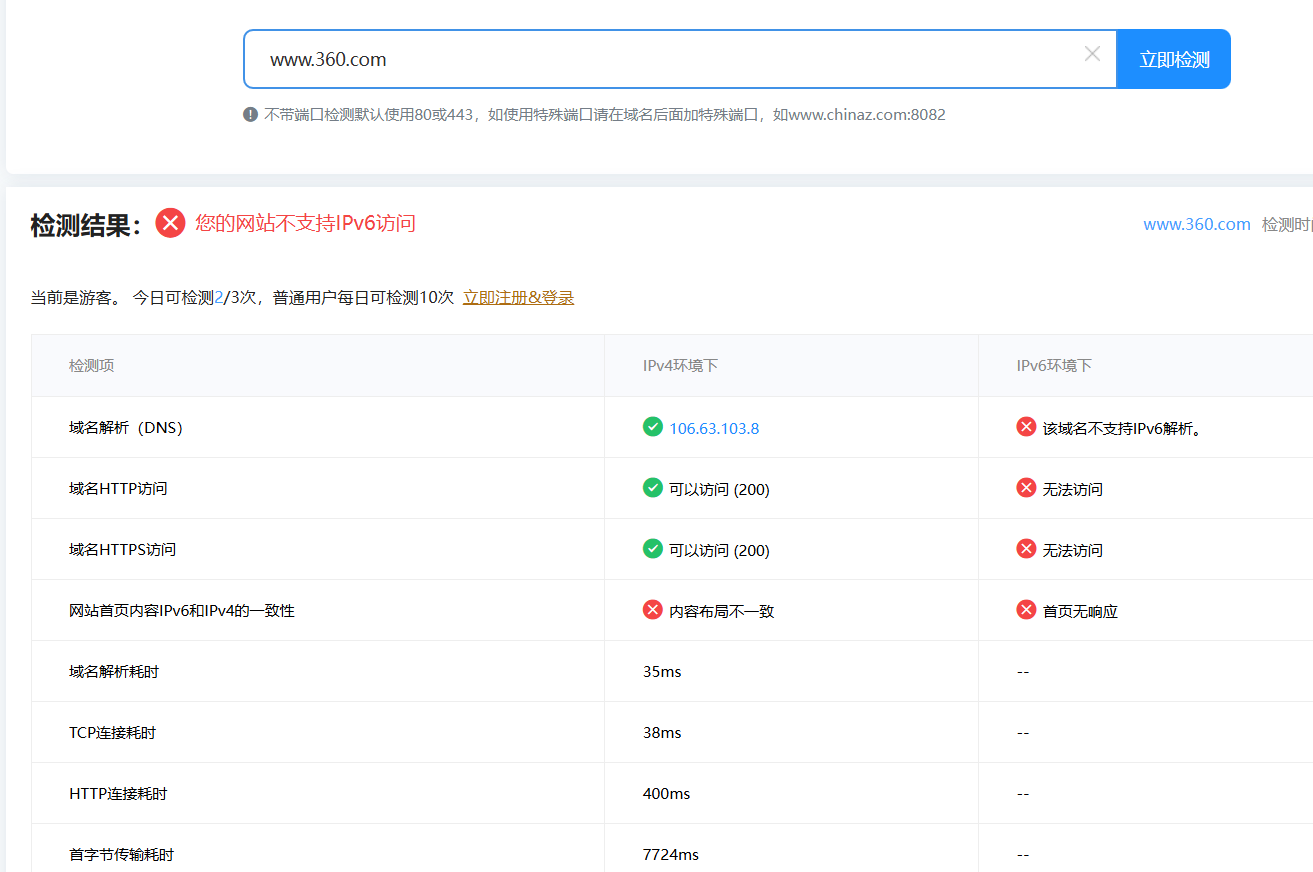Viewport: 1313px width, 872px height.
Task: Select the 首字节传输耗时 row label
Action: tap(121, 855)
